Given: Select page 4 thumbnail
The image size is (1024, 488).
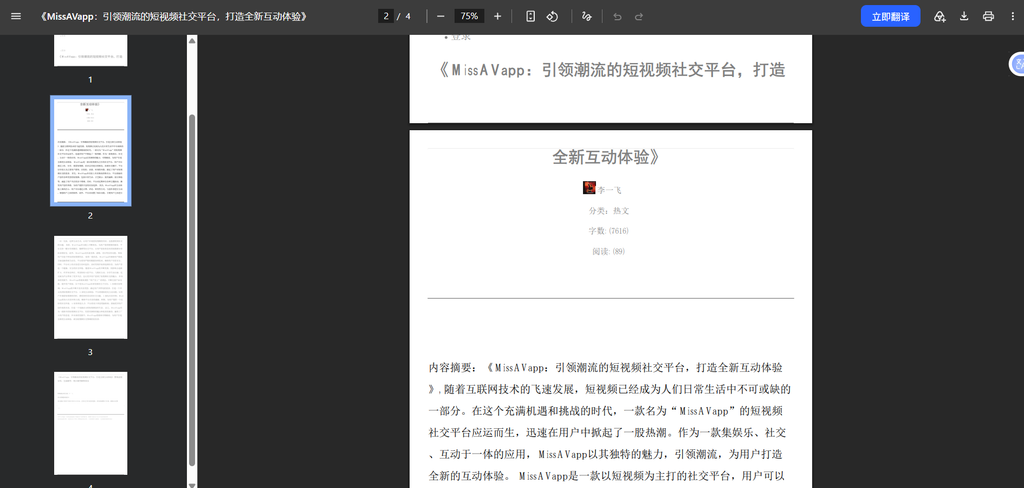Looking at the screenshot, I should pos(91,423).
